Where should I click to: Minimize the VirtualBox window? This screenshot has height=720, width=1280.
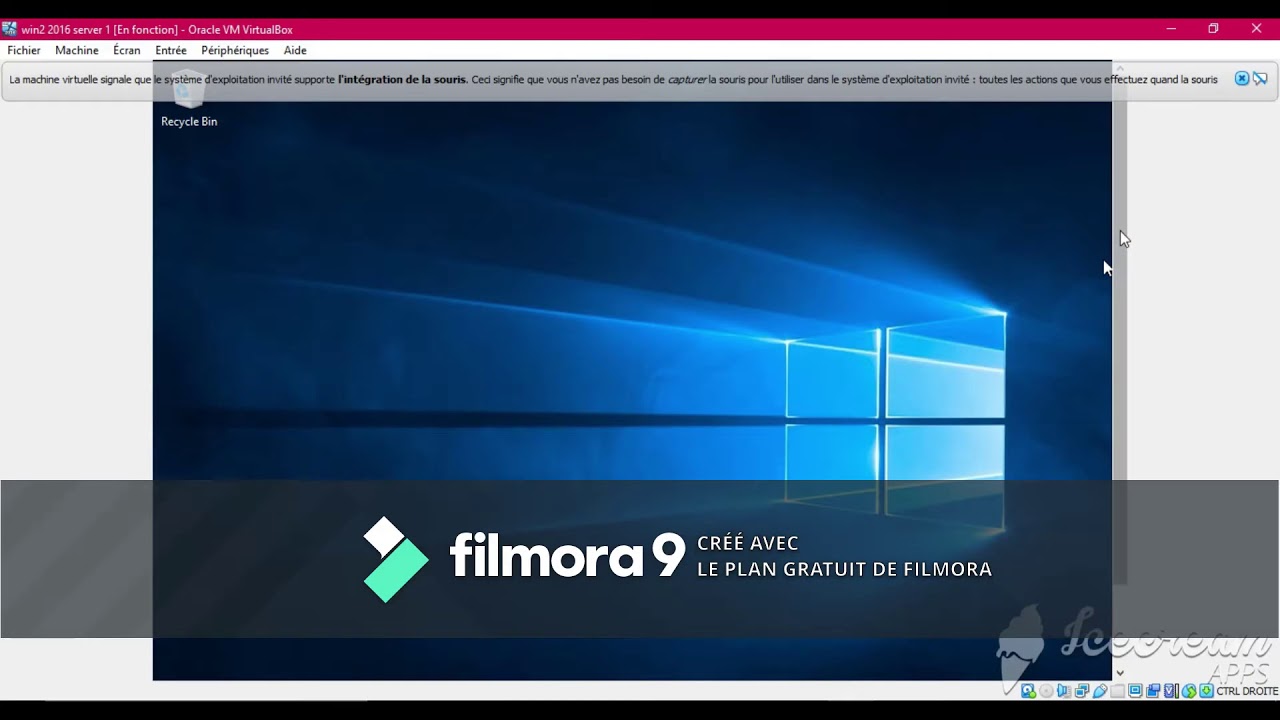coord(1171,29)
